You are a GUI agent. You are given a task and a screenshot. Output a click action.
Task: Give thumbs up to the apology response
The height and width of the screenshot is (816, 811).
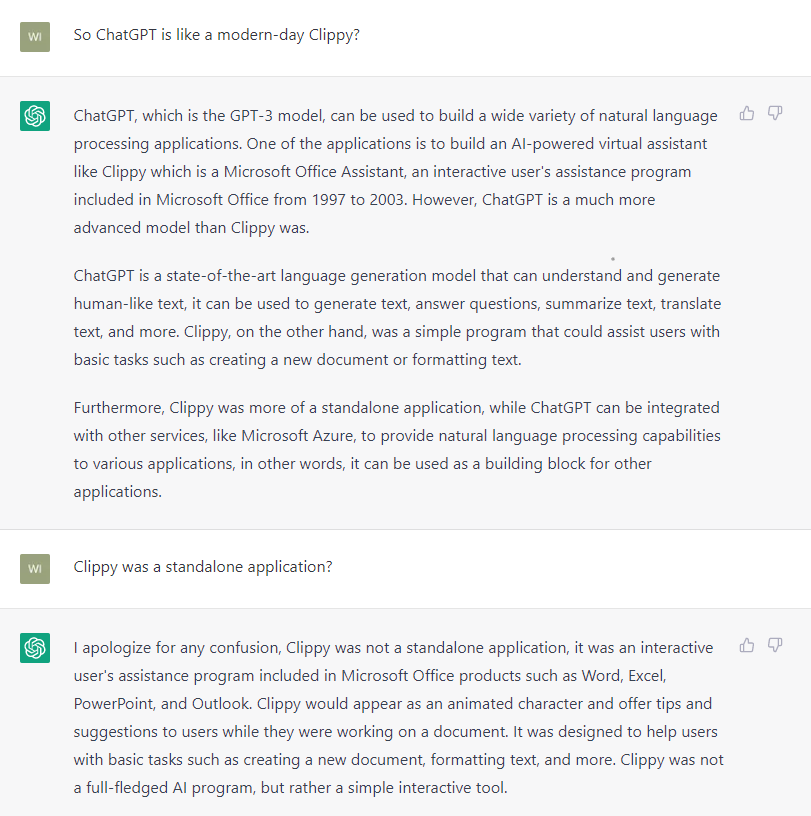click(x=746, y=645)
